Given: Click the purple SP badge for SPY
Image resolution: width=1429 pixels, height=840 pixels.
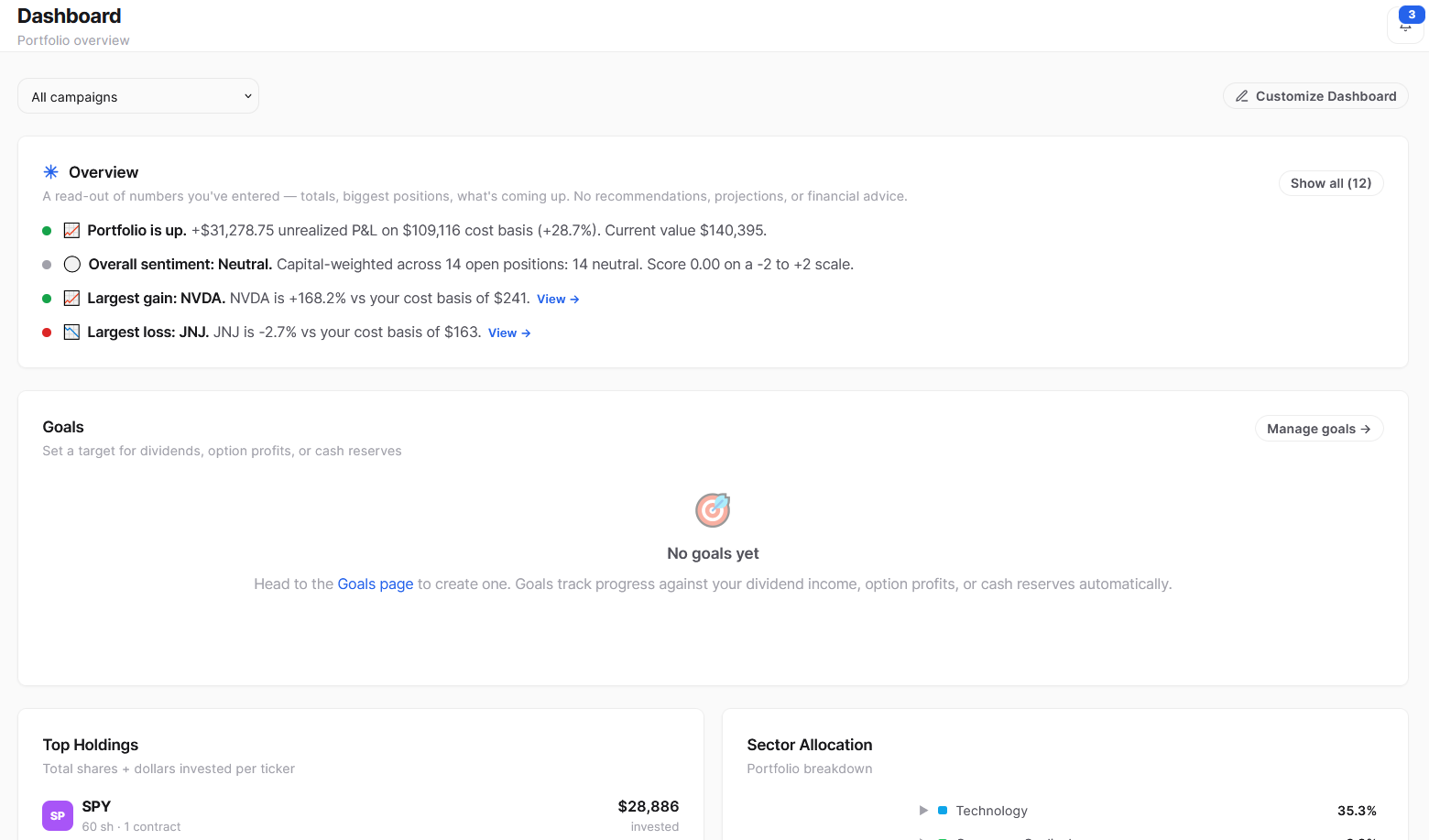Looking at the screenshot, I should point(58,815).
